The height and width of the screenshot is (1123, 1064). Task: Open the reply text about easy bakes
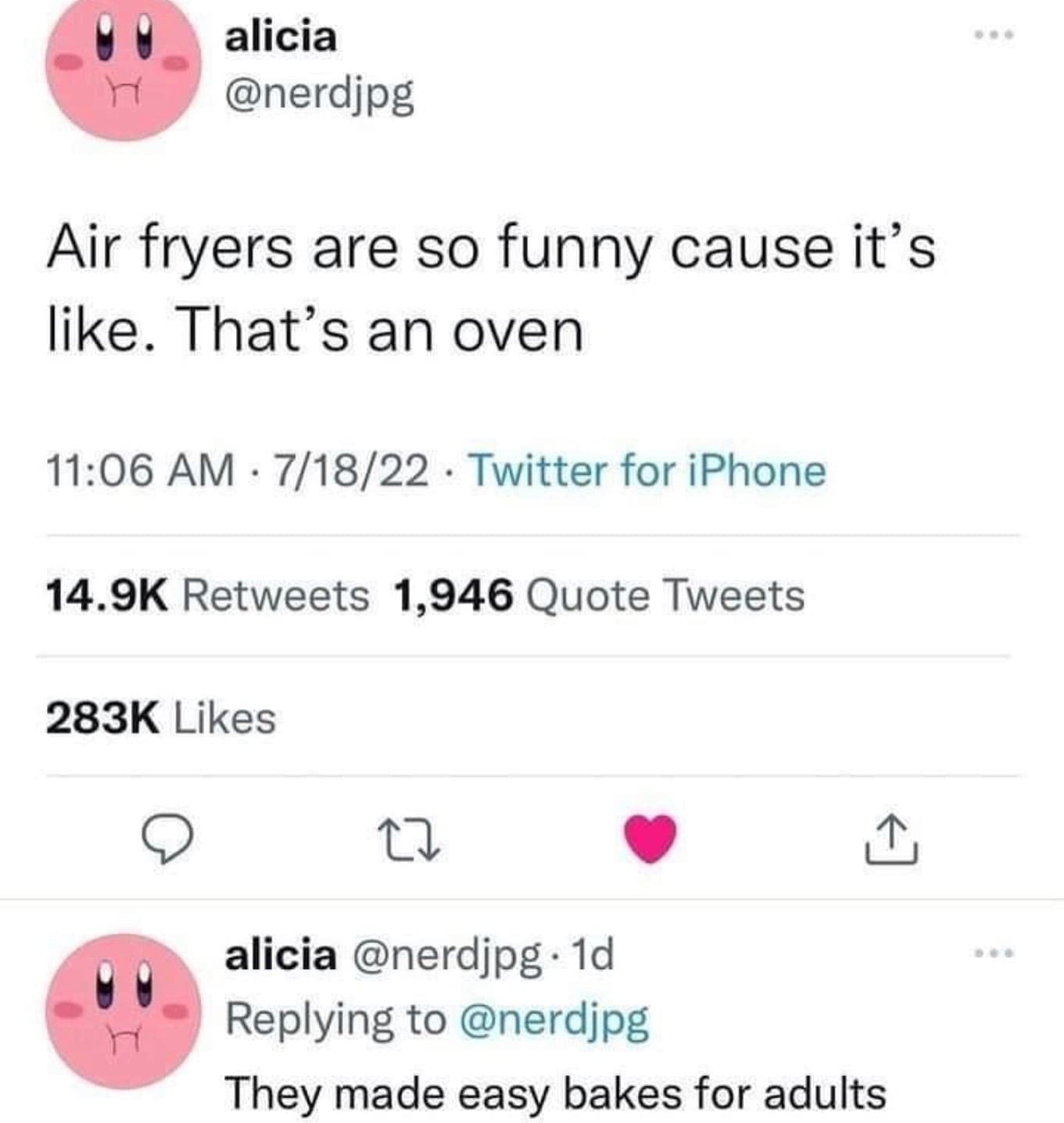pos(555,1093)
